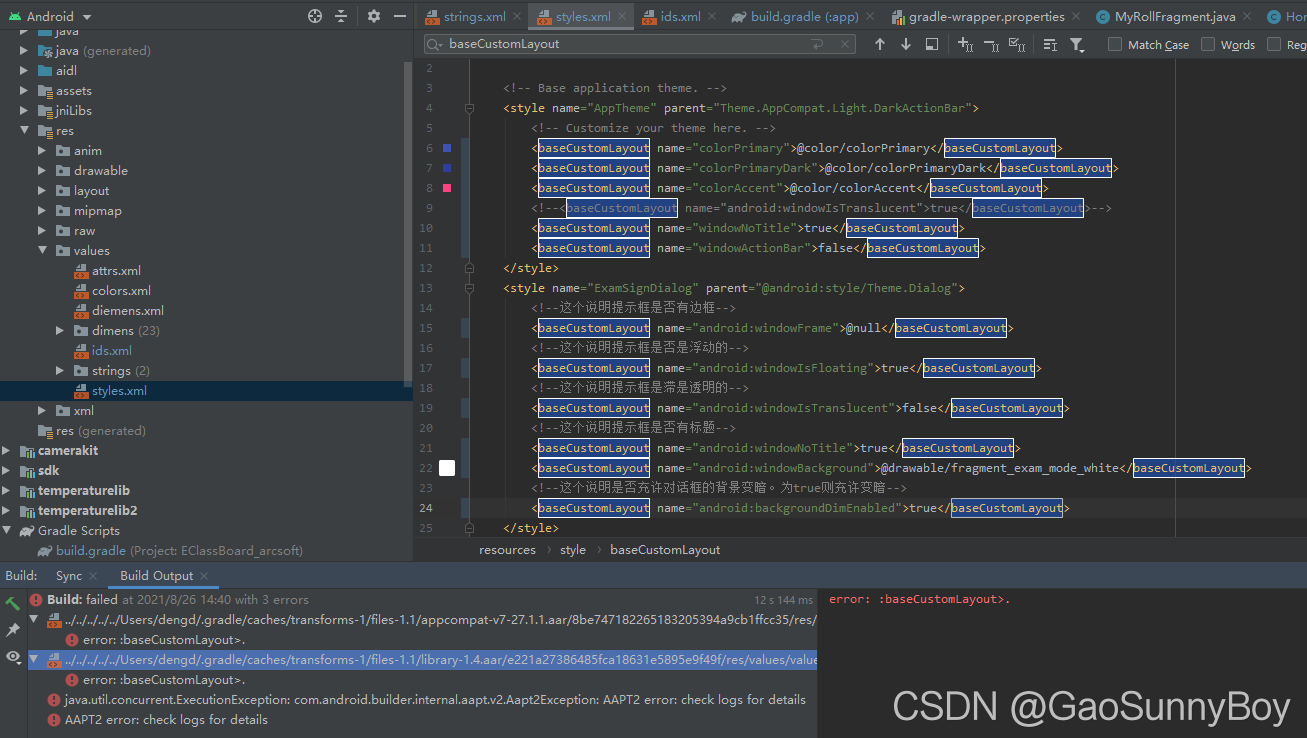Screen dimensions: 1307x738
Task: Open project panel settings gear
Action: [x=374, y=16]
